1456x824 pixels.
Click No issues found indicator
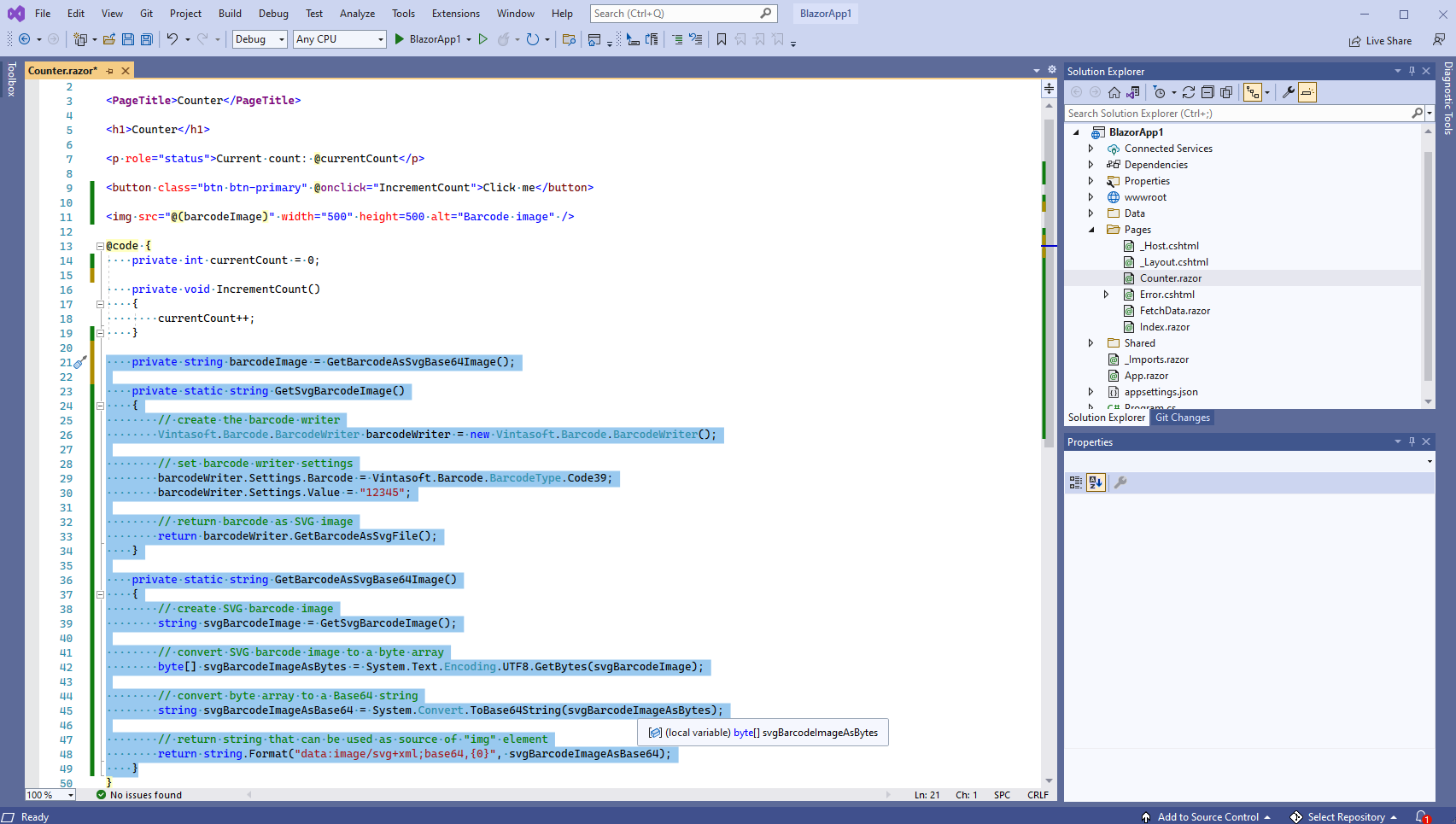click(138, 795)
